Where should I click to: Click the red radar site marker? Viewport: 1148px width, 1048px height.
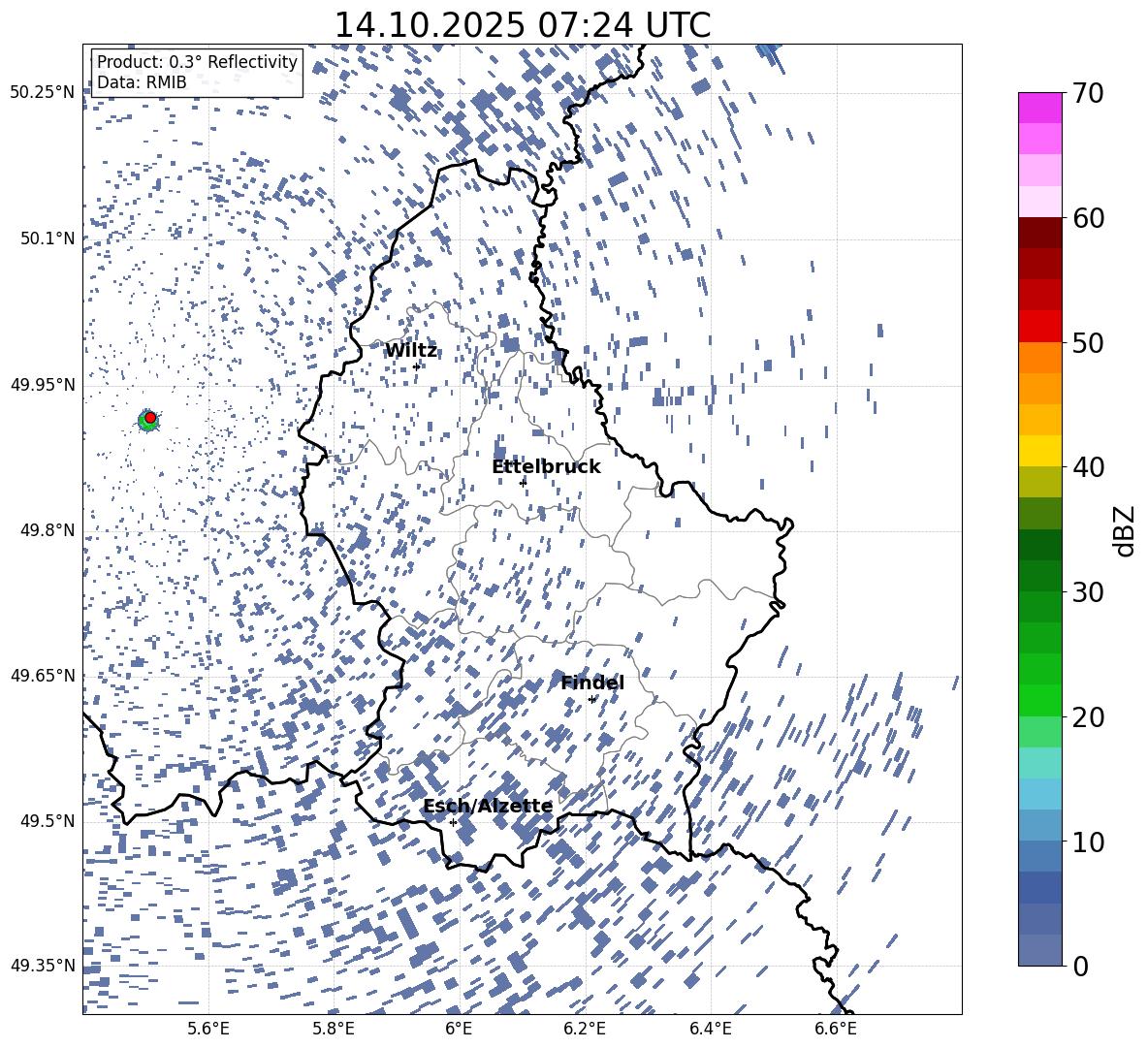(150, 417)
